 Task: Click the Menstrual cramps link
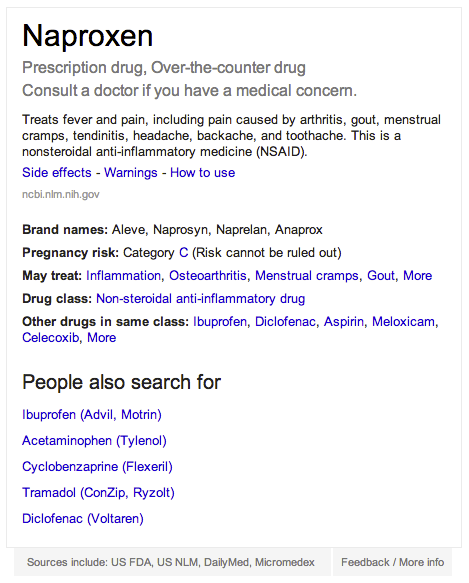(x=307, y=276)
